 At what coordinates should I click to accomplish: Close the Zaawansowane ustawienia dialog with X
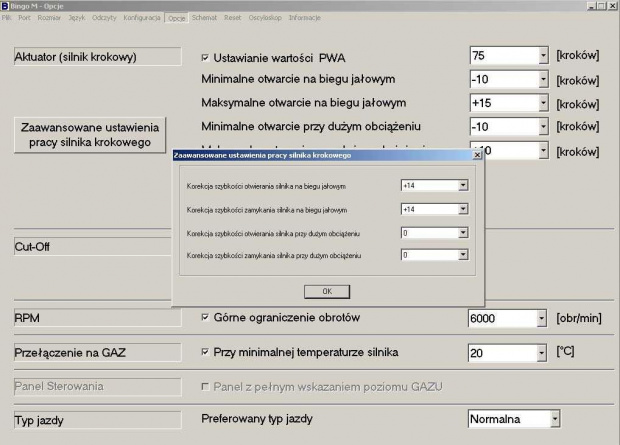[476, 155]
